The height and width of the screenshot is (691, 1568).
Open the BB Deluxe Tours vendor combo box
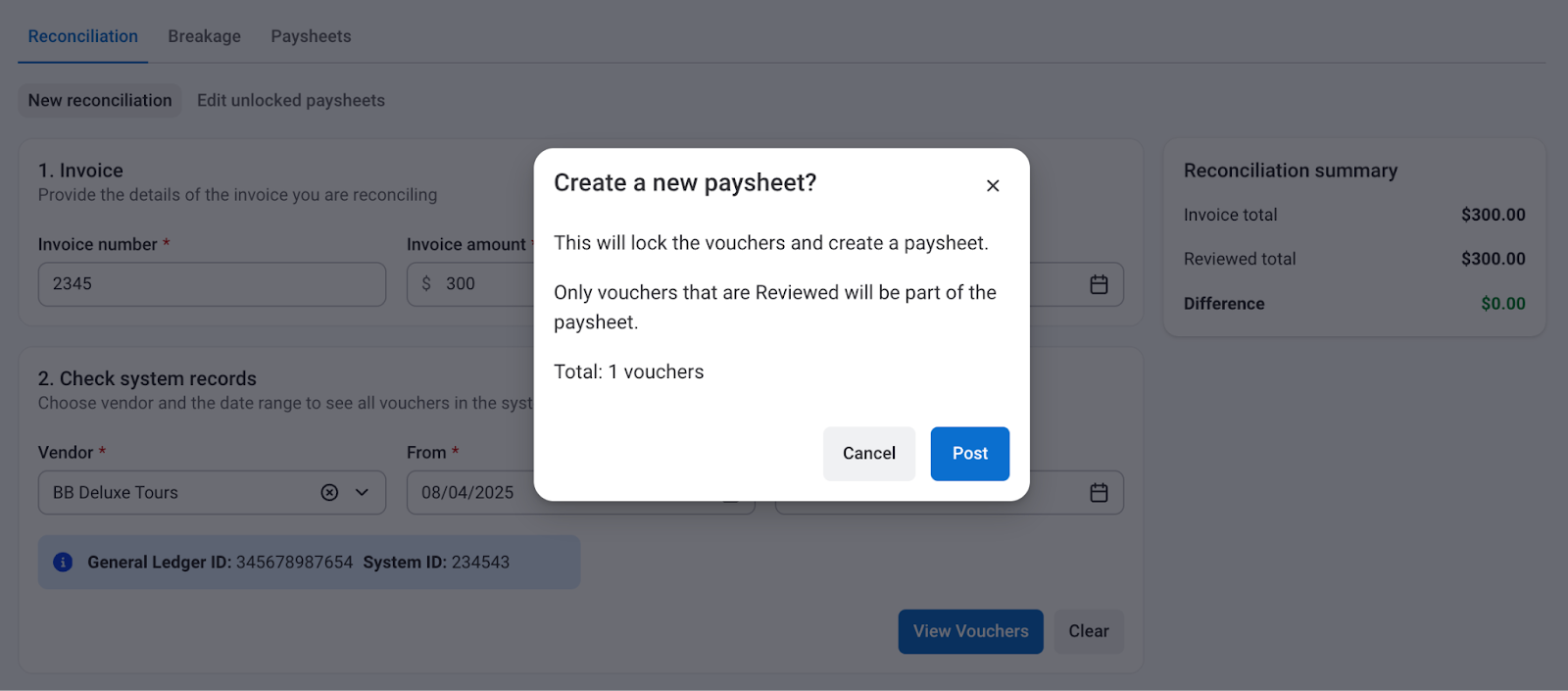click(176, 493)
